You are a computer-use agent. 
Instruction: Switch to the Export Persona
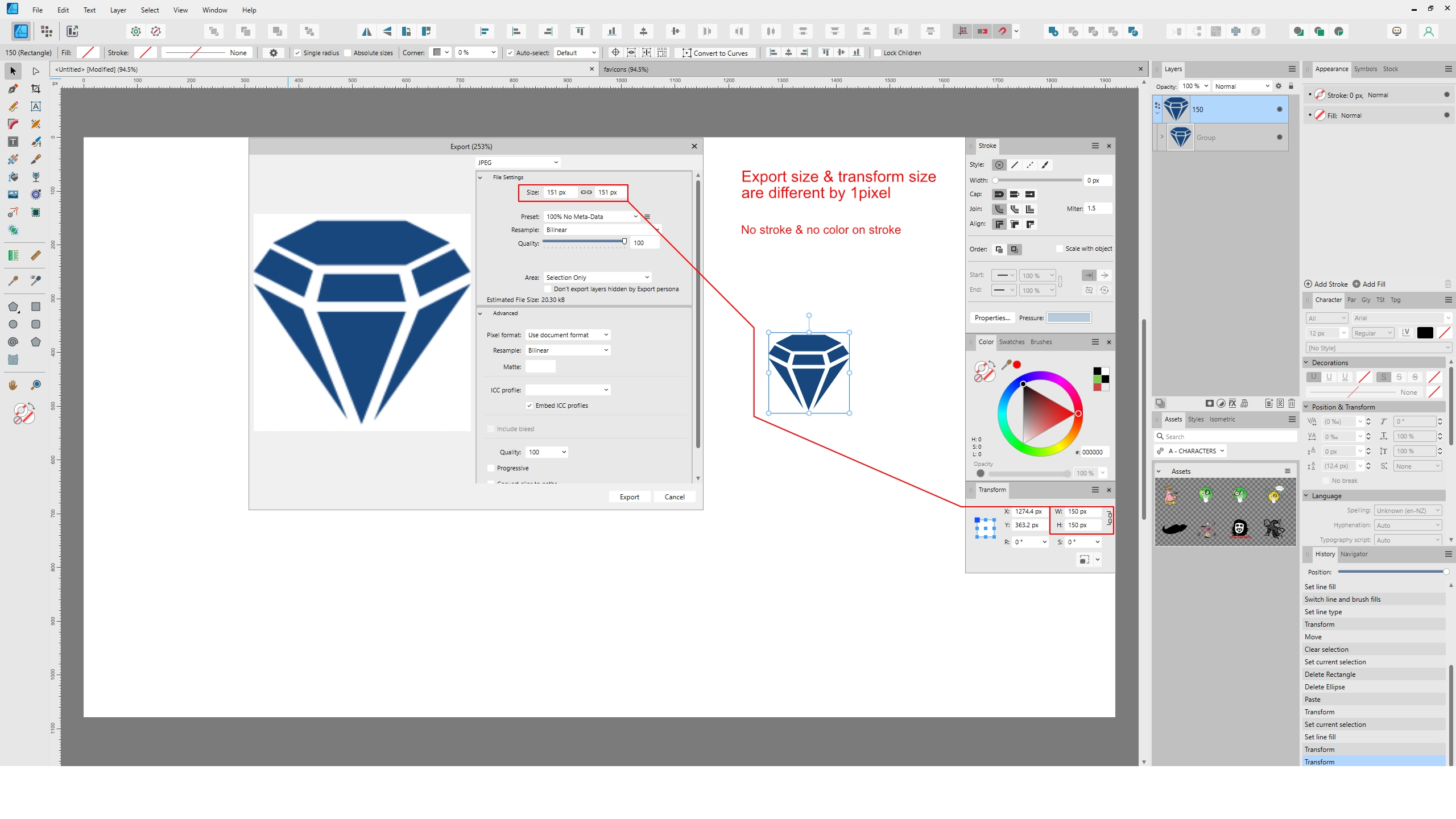(72, 31)
